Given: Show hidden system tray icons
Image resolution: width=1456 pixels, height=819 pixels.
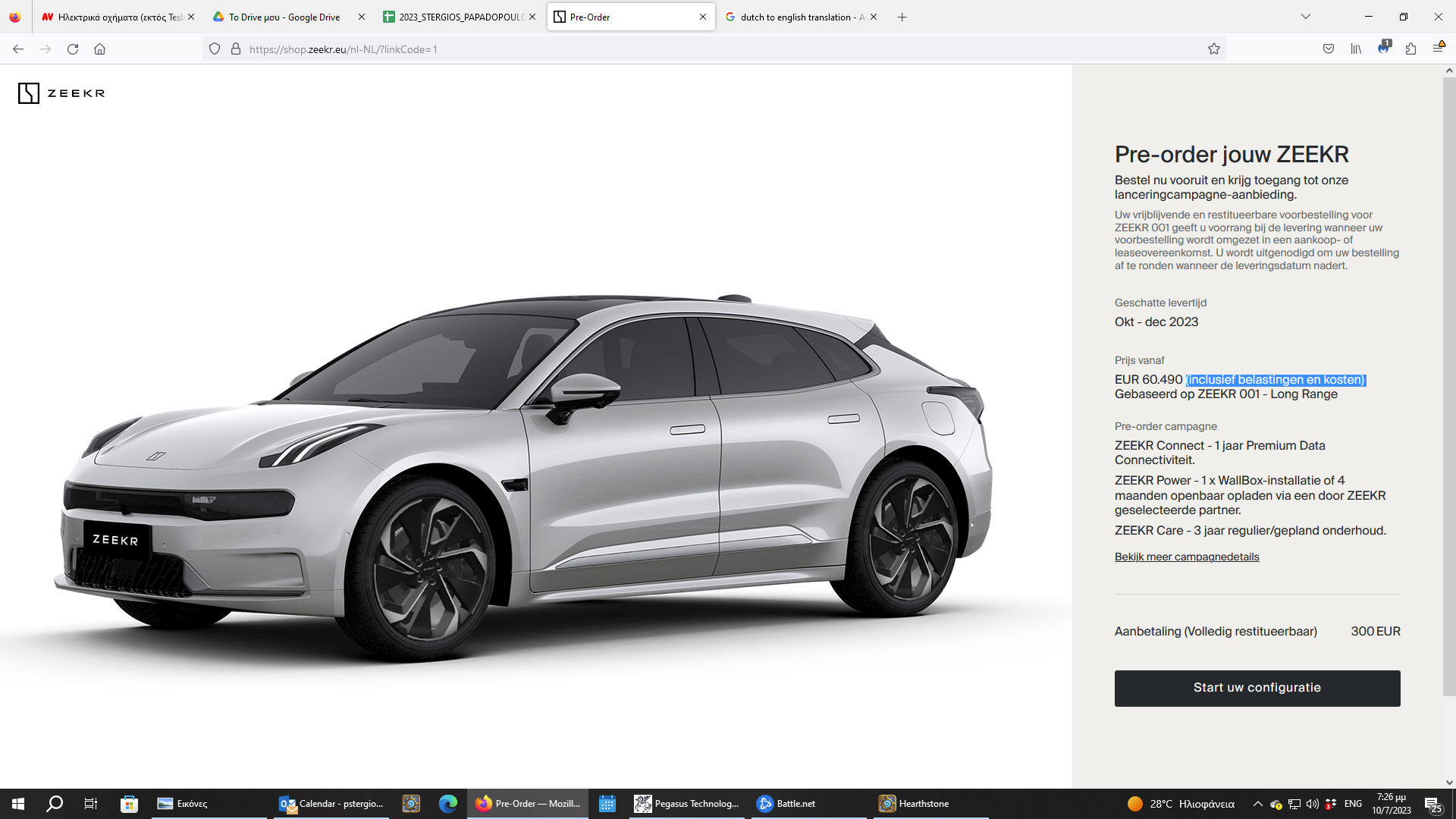Looking at the screenshot, I should [x=1257, y=804].
